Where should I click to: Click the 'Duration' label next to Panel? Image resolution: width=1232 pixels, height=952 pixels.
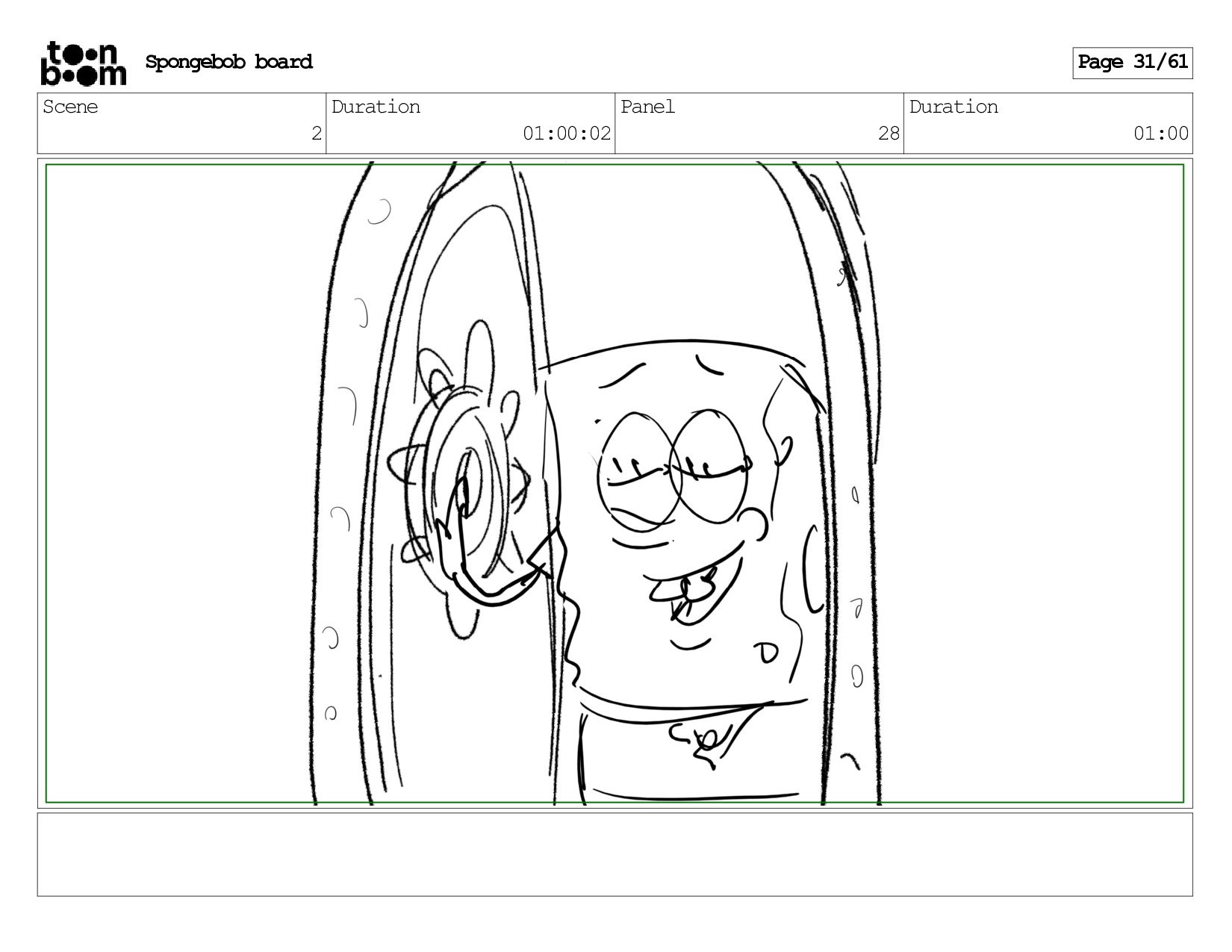point(953,107)
